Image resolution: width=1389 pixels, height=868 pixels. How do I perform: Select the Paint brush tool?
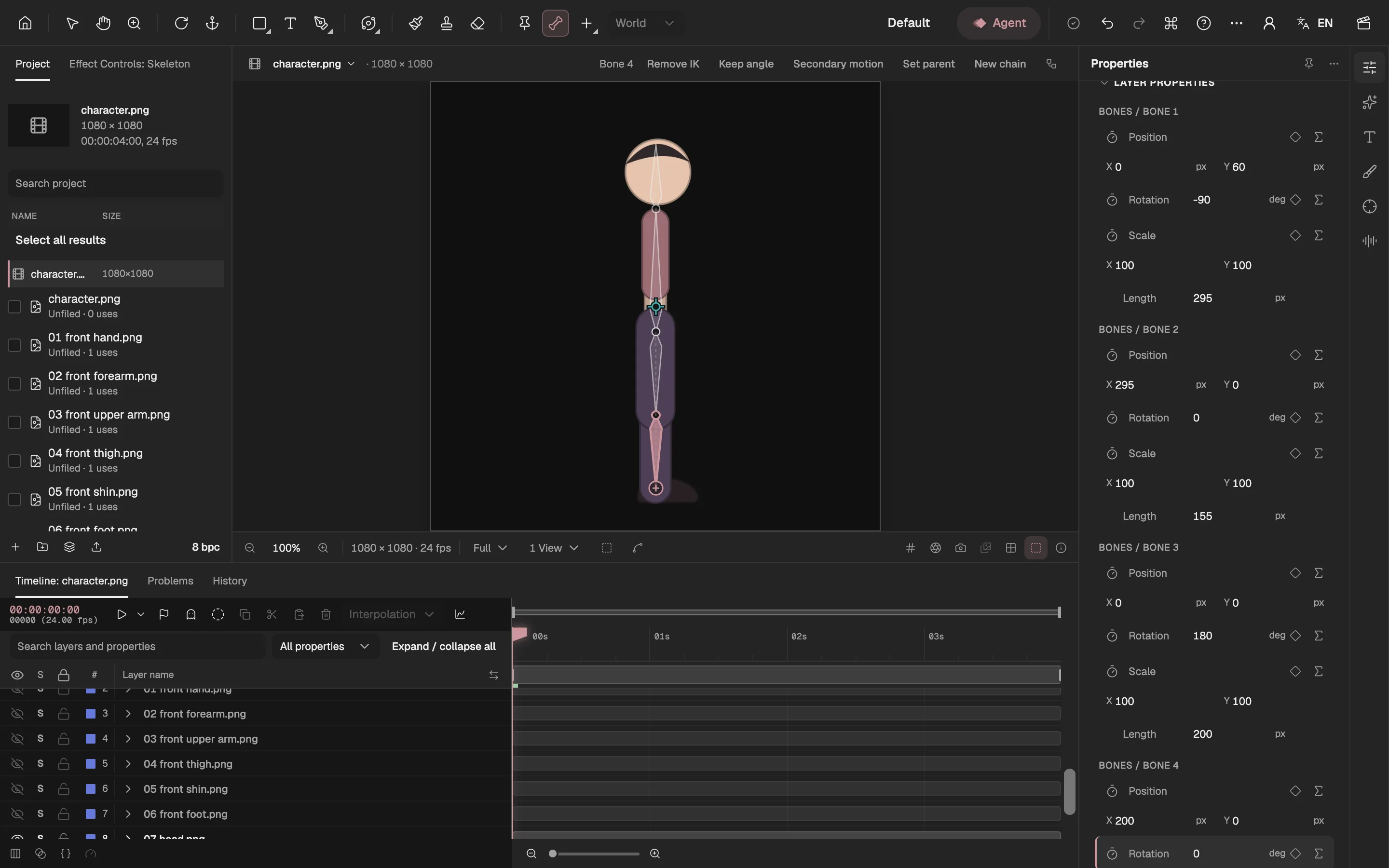(415, 23)
